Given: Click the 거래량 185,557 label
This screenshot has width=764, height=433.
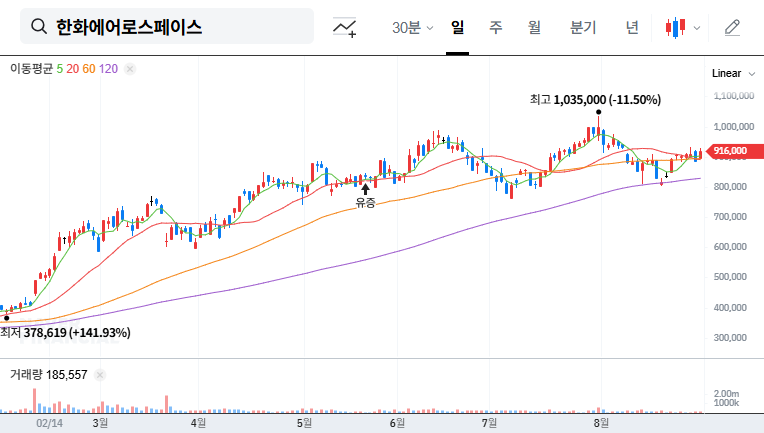Looking at the screenshot, I should tap(49, 375).
